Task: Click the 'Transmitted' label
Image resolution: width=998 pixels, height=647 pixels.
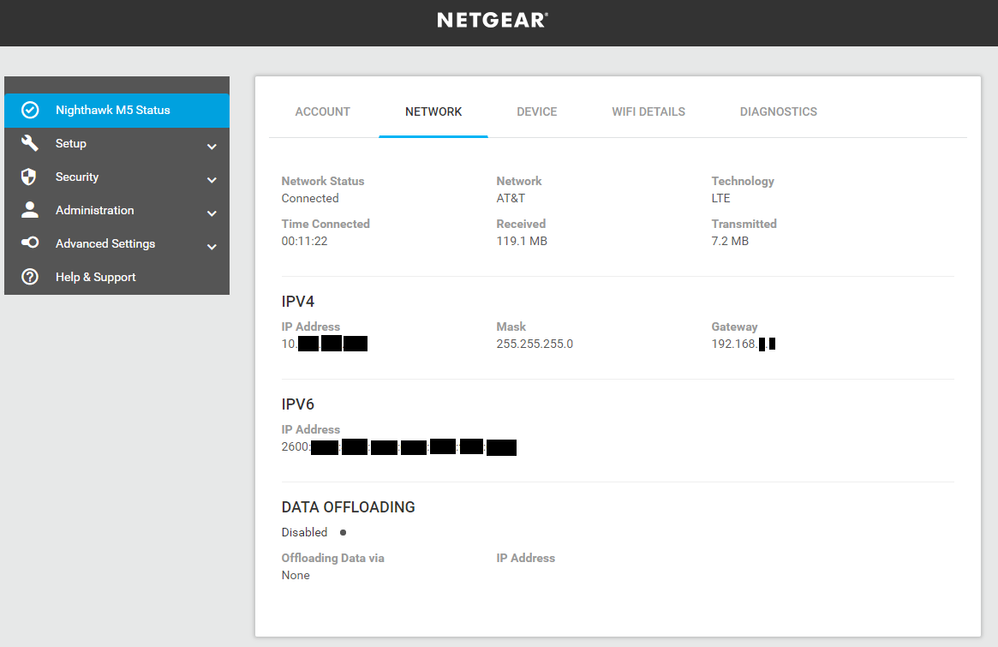Action: coord(744,224)
